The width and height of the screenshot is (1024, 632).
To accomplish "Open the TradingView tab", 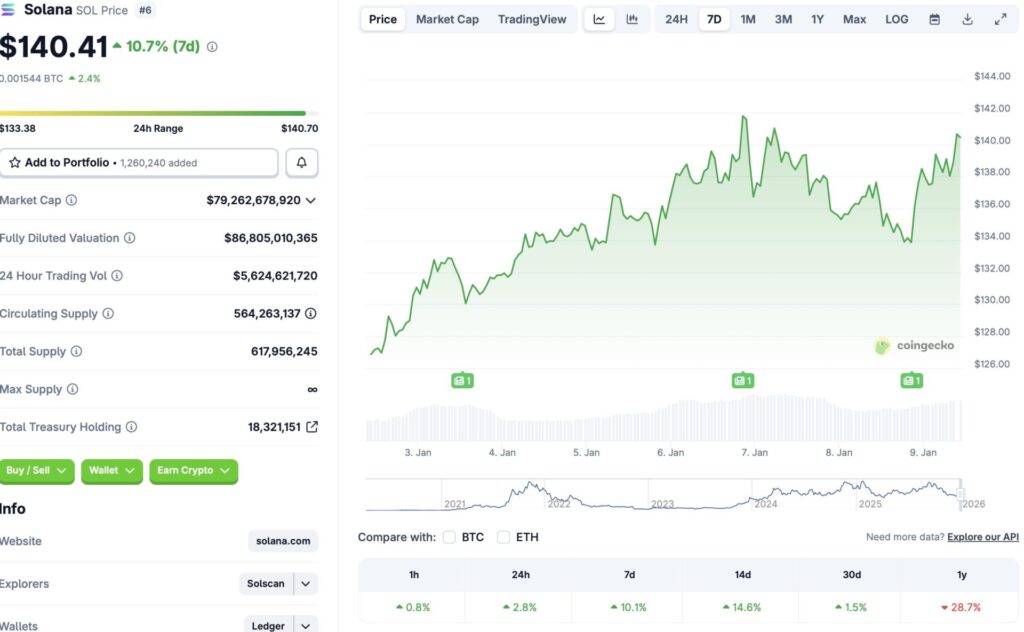I will pos(533,19).
